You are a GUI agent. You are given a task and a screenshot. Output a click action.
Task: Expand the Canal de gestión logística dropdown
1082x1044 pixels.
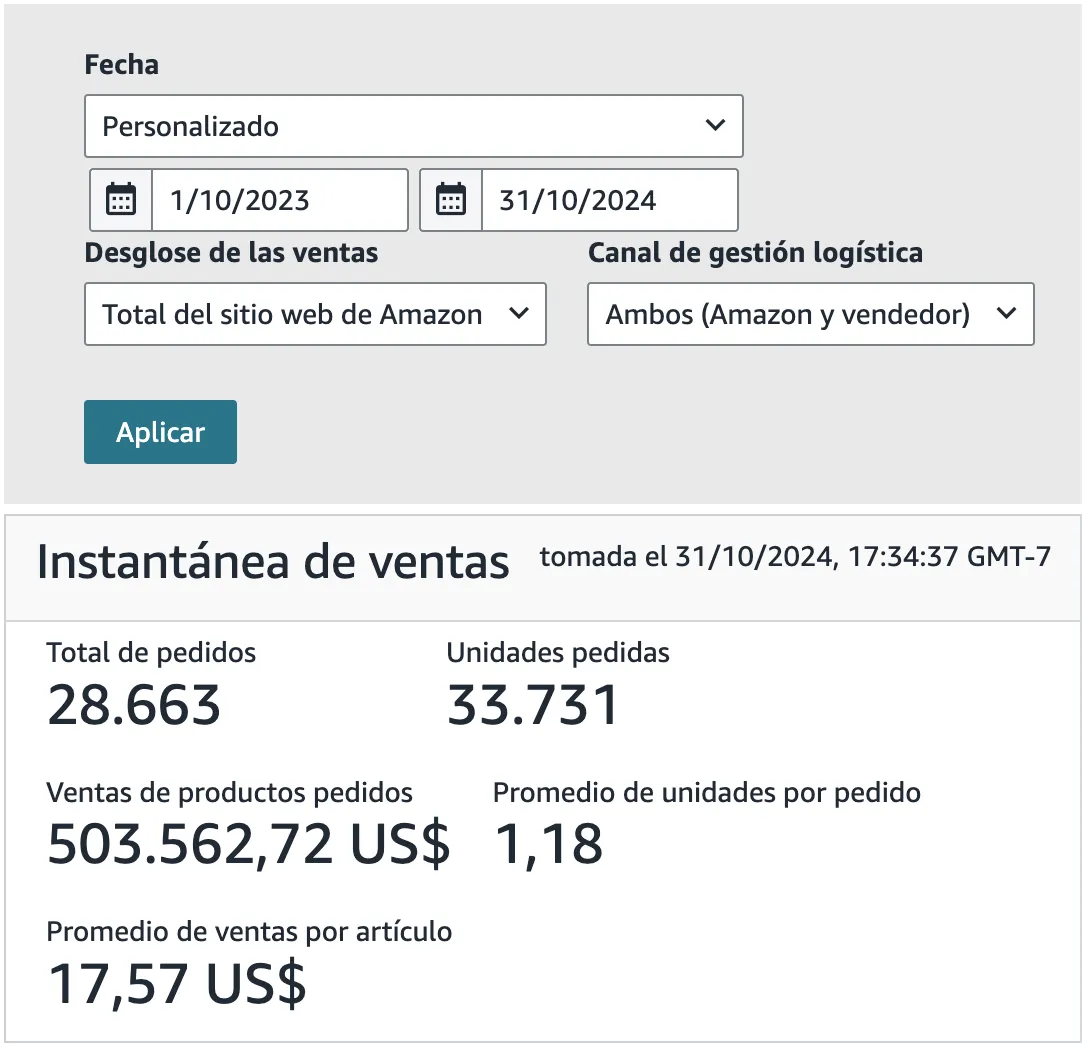coord(810,314)
